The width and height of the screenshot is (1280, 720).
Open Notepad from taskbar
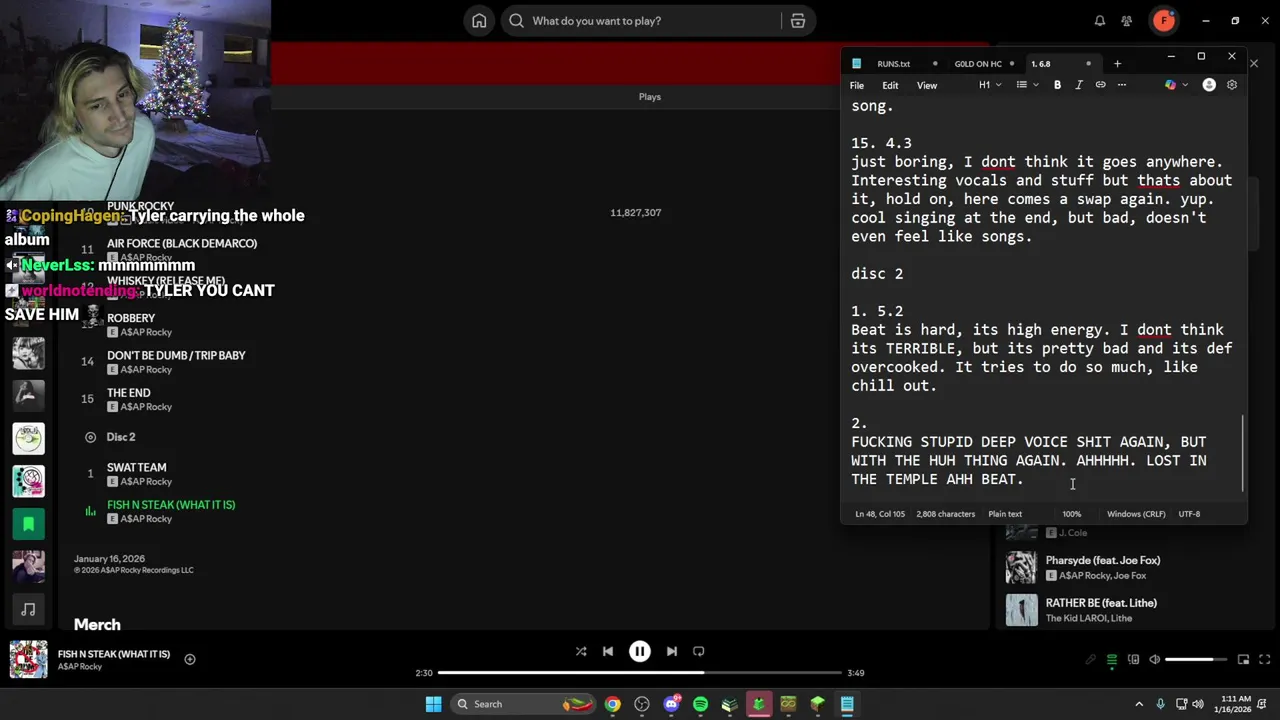(x=847, y=704)
